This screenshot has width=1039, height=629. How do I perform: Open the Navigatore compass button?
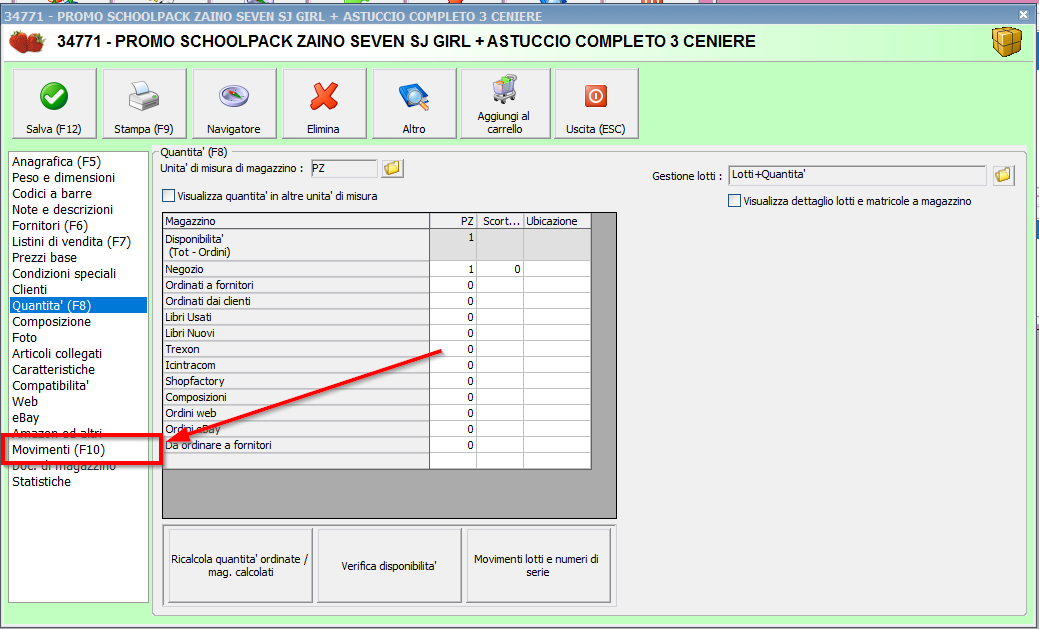pyautogui.click(x=234, y=103)
